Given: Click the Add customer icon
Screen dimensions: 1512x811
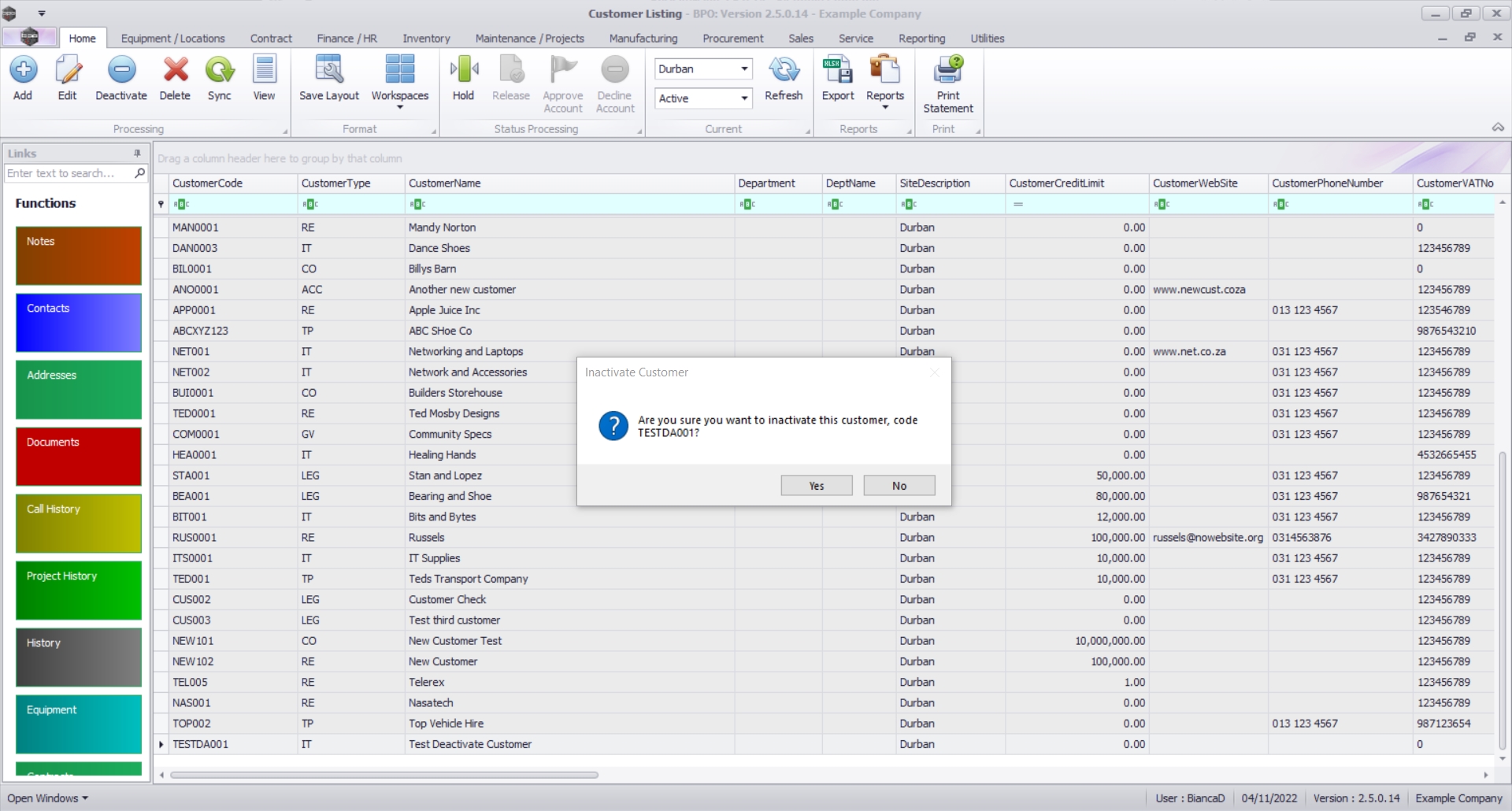Looking at the screenshot, I should tap(23, 70).
